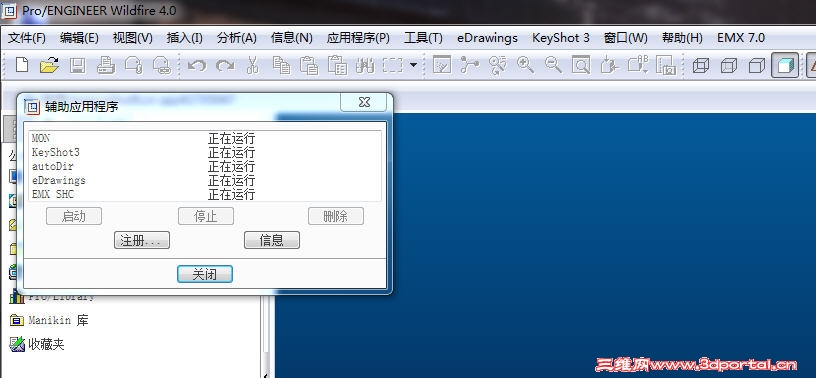816x378 pixels.
Task: Click the 删除 button
Action: coord(336,216)
